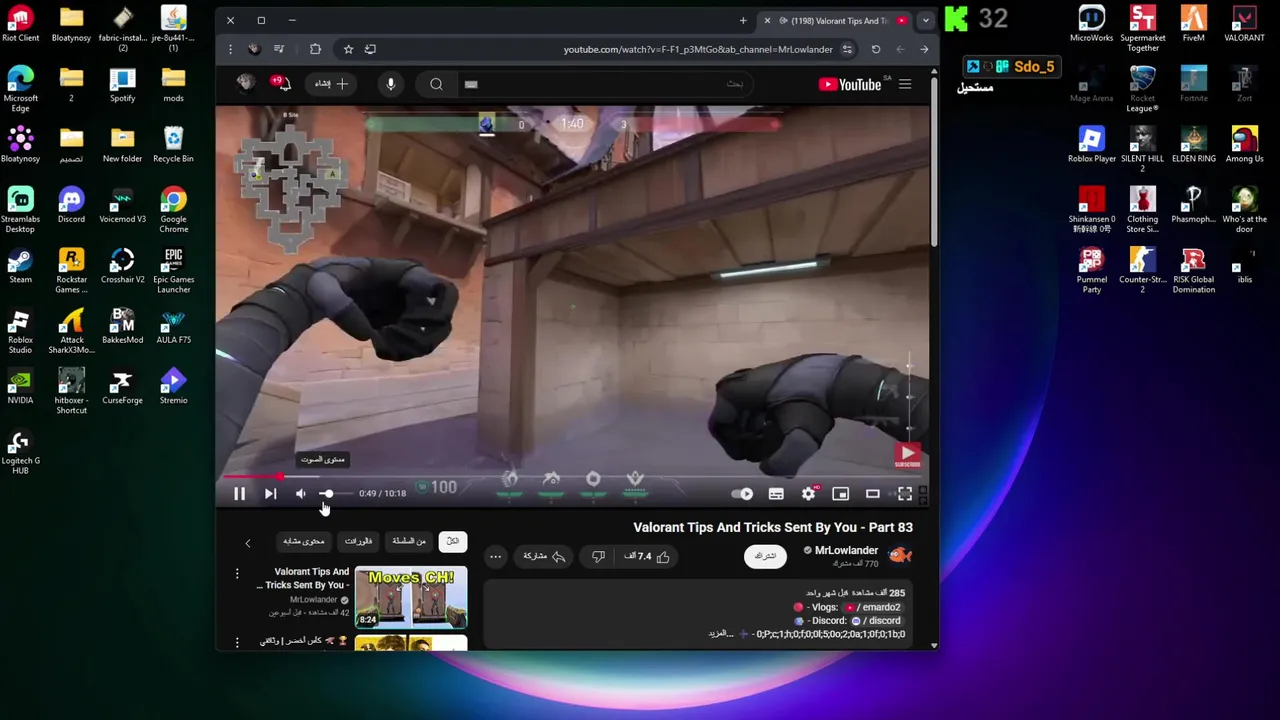Image resolution: width=1280 pixels, height=720 pixels.
Task: Click the white subscribe button beside MrLowlander
Action: point(766,556)
